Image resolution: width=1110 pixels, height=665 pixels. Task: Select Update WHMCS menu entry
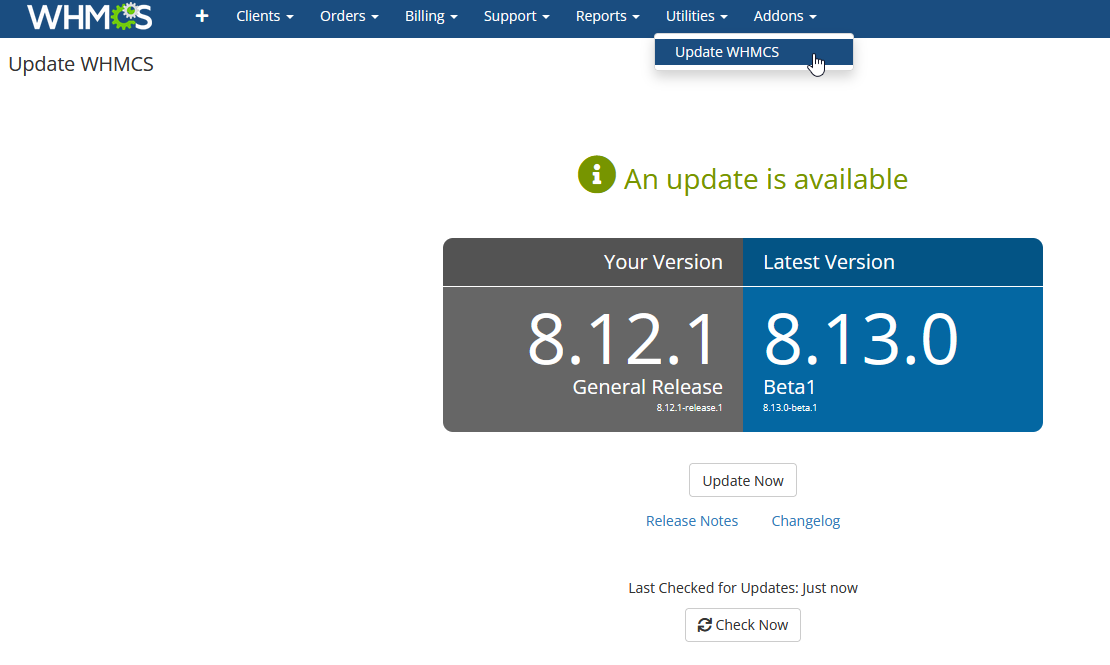tap(753, 52)
